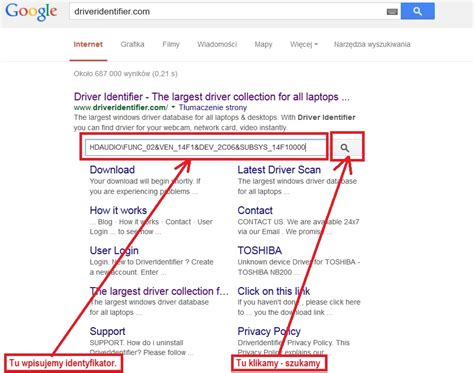Click the sitelinks search box with HDAUDIO identifier

pos(205,147)
